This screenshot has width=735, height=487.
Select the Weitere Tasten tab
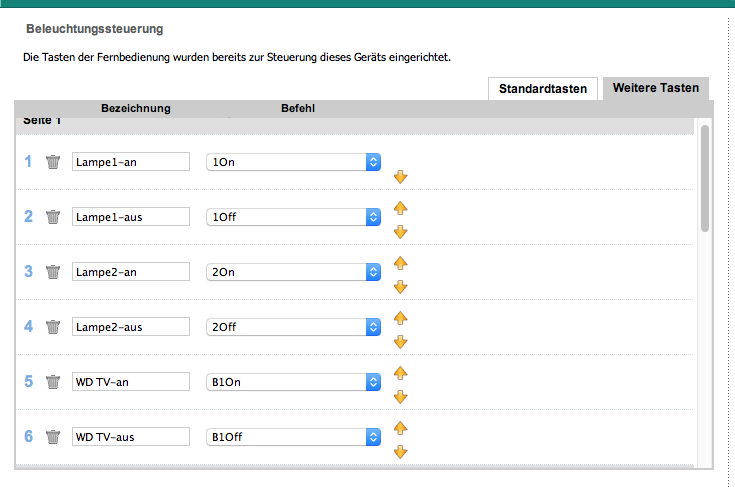(x=655, y=89)
